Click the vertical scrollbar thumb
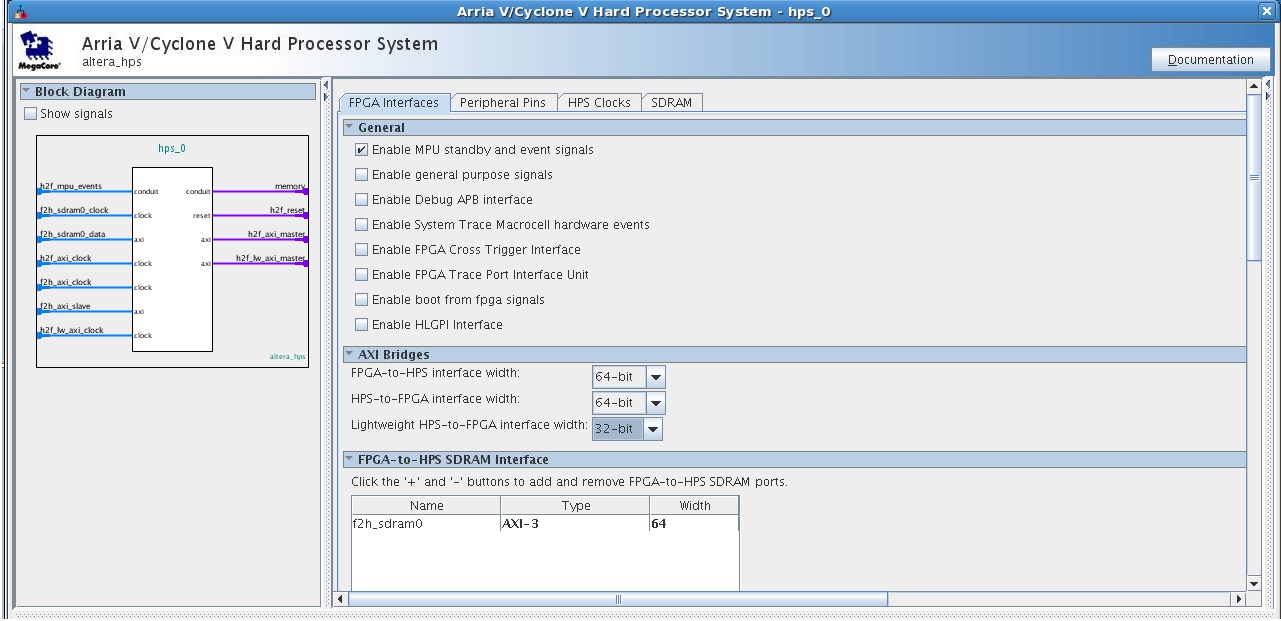The height and width of the screenshot is (621, 1281). coord(1254,178)
